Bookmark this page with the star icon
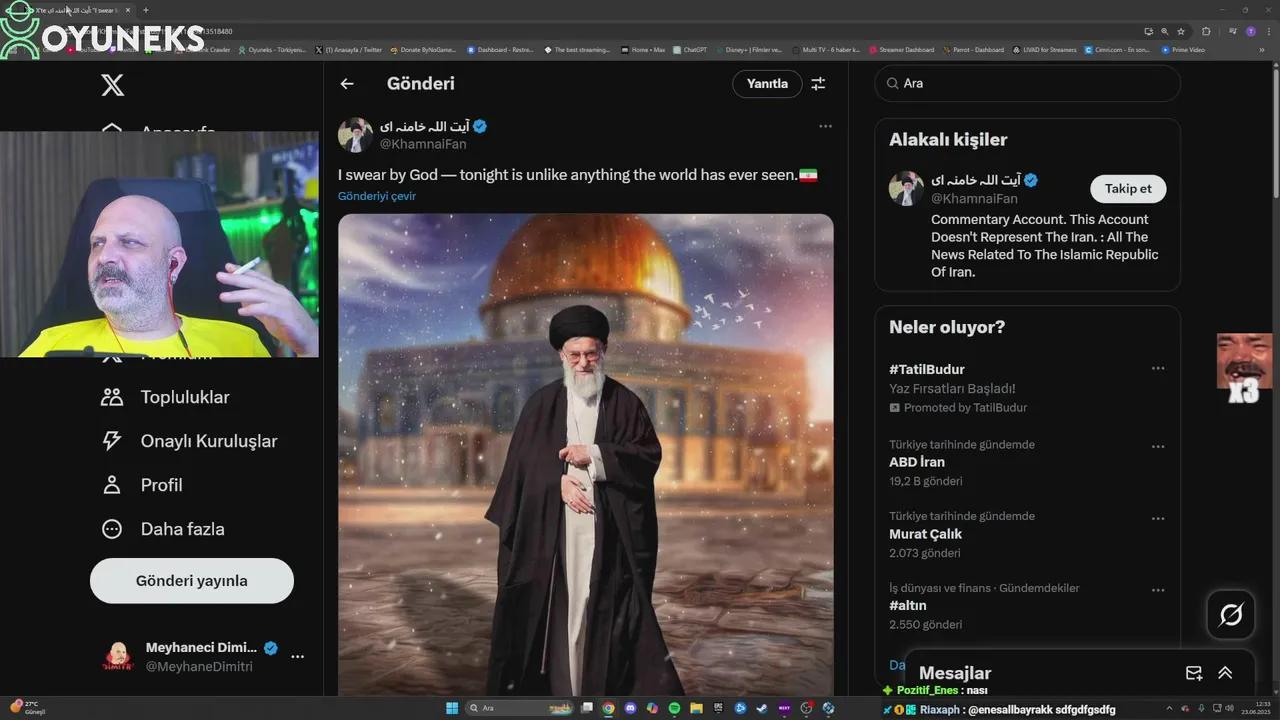Image resolution: width=1280 pixels, height=720 pixels. [x=1181, y=31]
